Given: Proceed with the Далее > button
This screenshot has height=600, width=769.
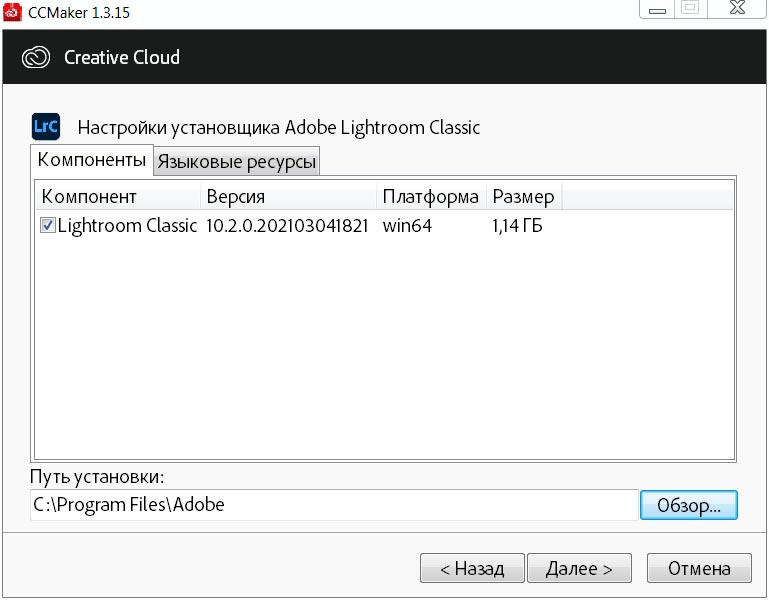Looking at the screenshot, I should click(579, 568).
